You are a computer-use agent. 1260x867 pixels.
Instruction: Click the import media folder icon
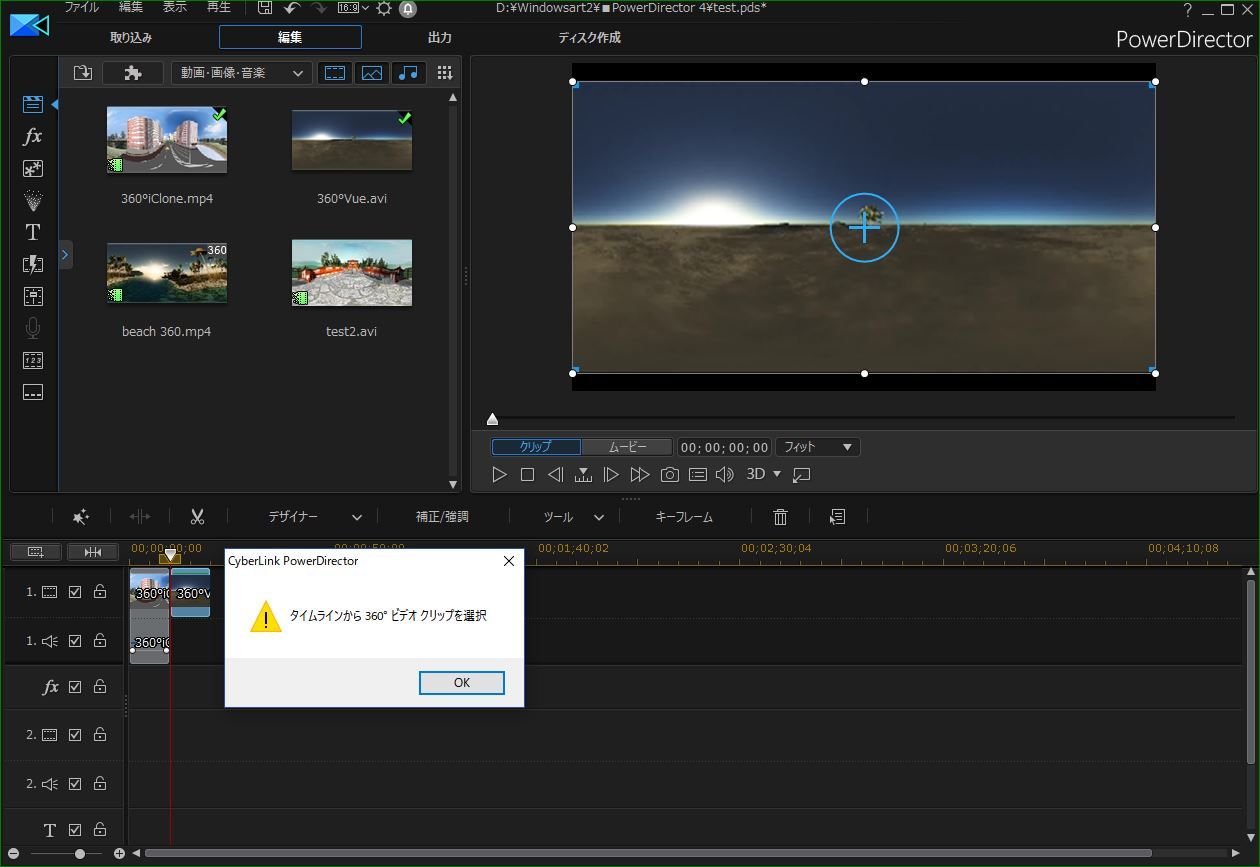coord(83,73)
